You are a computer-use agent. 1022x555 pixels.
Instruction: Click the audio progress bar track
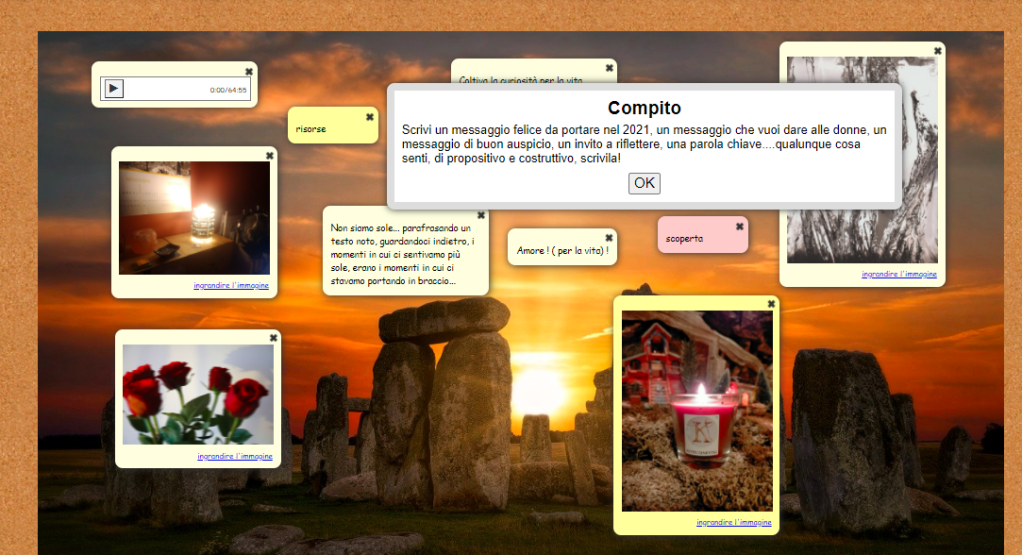(x=165, y=89)
